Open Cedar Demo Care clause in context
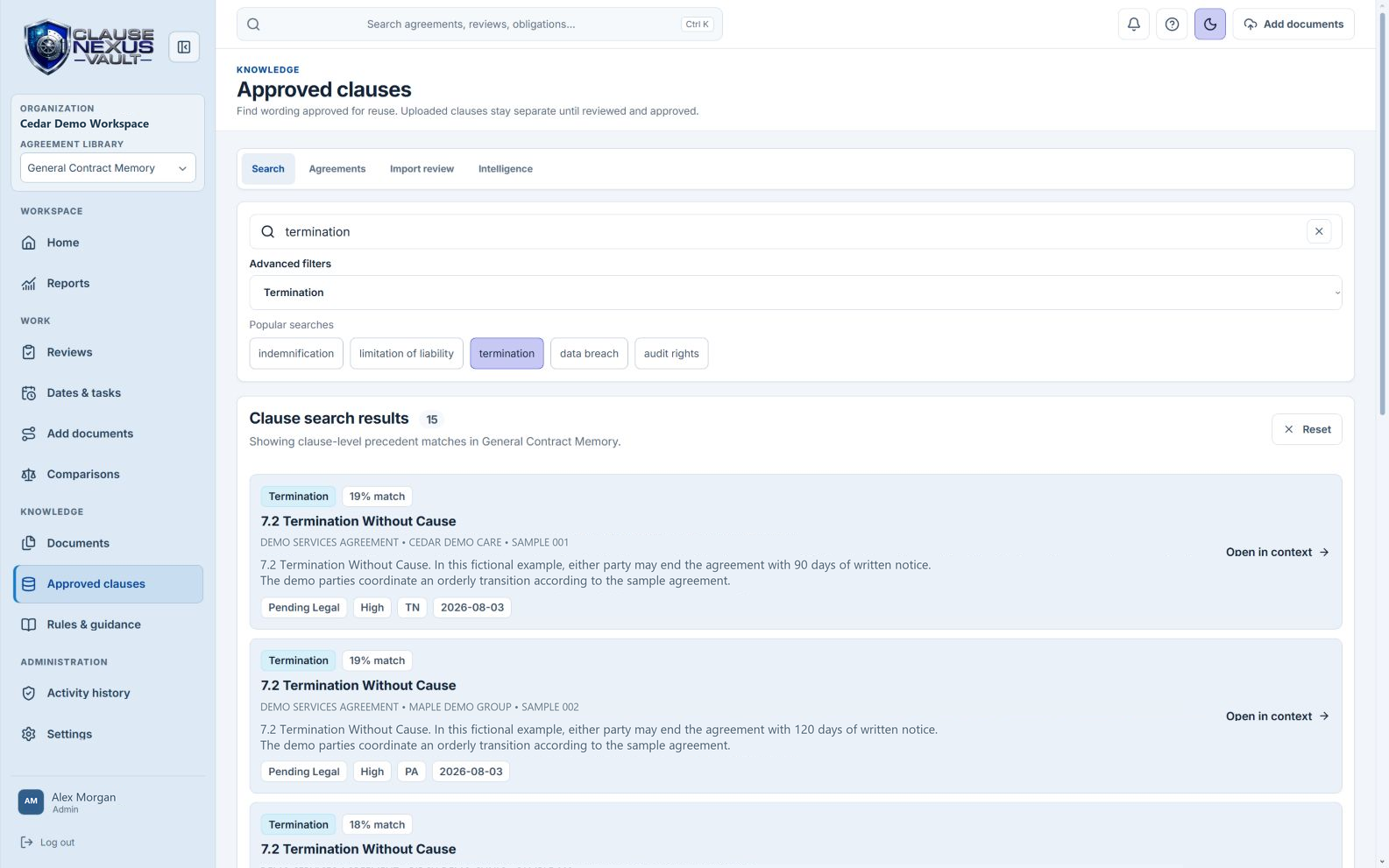Viewport: 1389px width, 868px height. click(1277, 552)
